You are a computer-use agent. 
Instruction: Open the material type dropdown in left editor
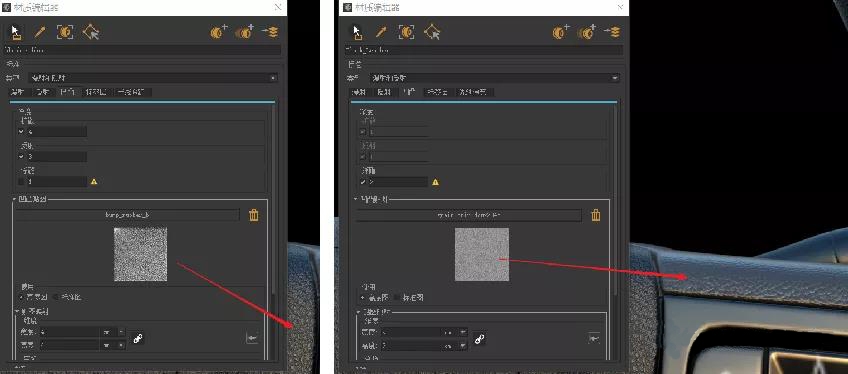pos(153,78)
